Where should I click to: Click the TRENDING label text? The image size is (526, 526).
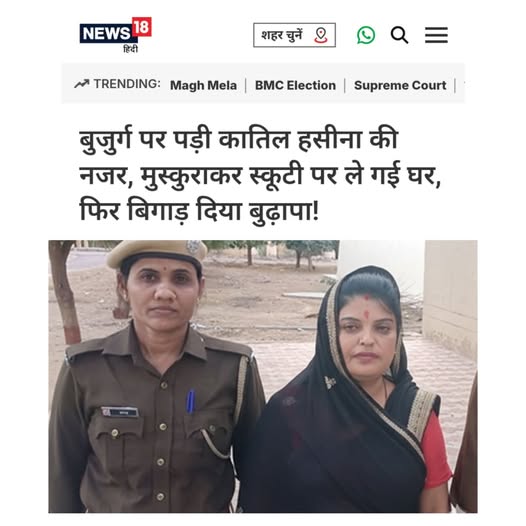[x=127, y=84]
